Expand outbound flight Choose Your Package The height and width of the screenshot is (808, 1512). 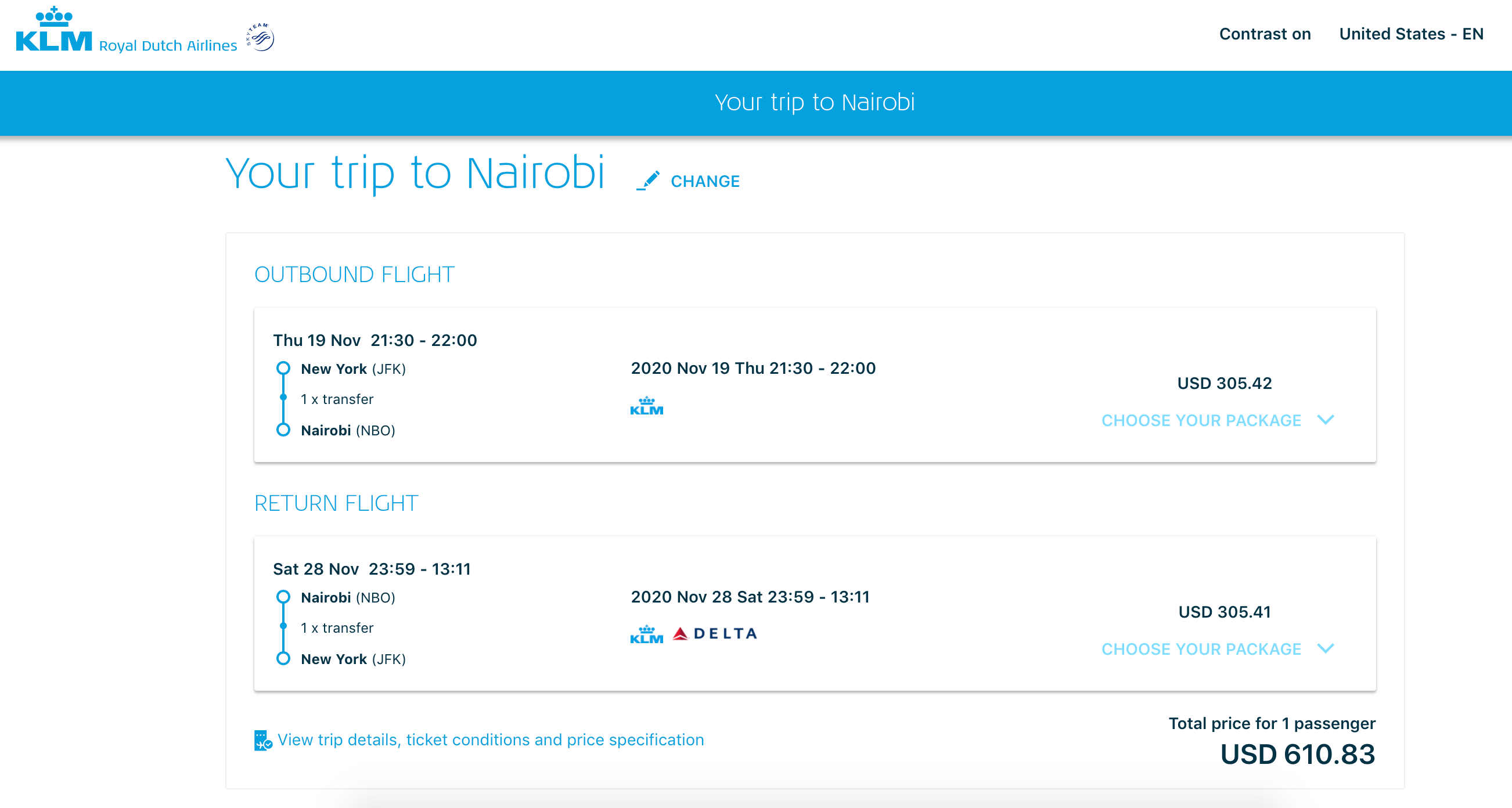tap(1201, 420)
